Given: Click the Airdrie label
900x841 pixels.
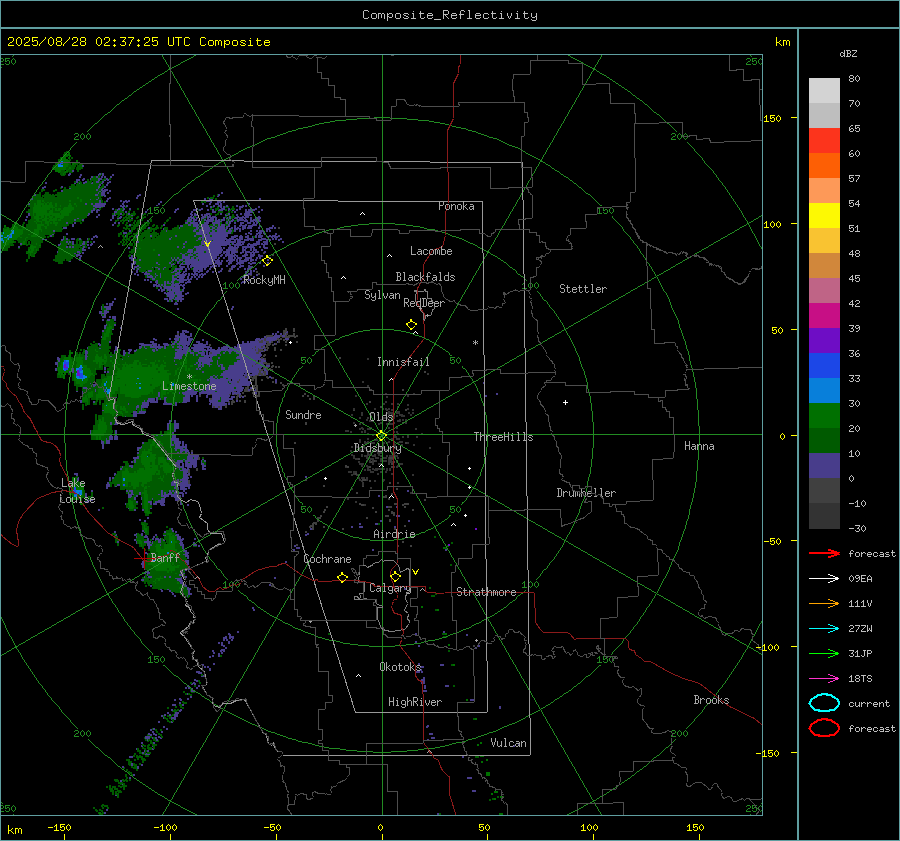Looking at the screenshot, I should 394,534.
